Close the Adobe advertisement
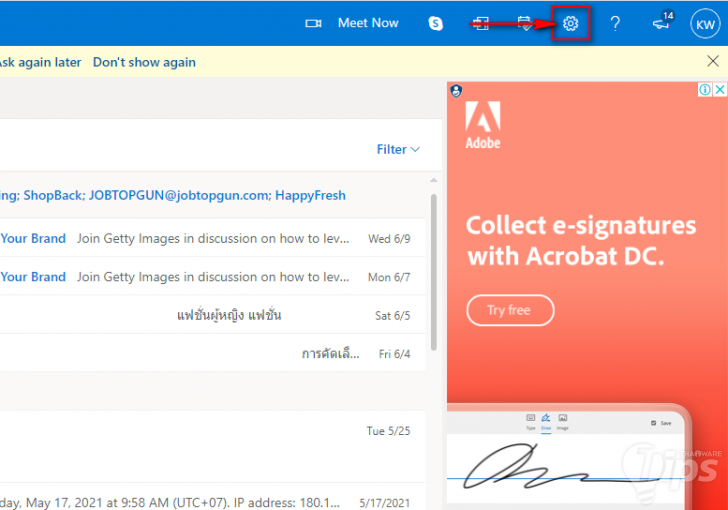The height and width of the screenshot is (510, 728). [720, 89]
